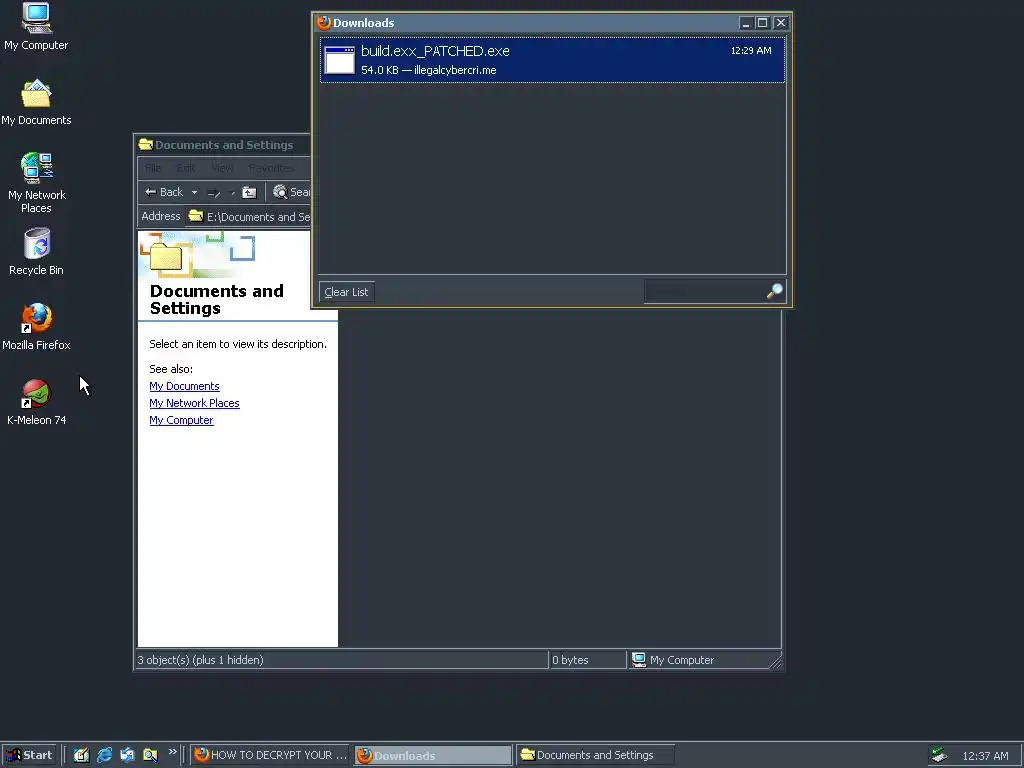
Task: Click the Show Desktop quick launch icon
Action: coord(81,755)
